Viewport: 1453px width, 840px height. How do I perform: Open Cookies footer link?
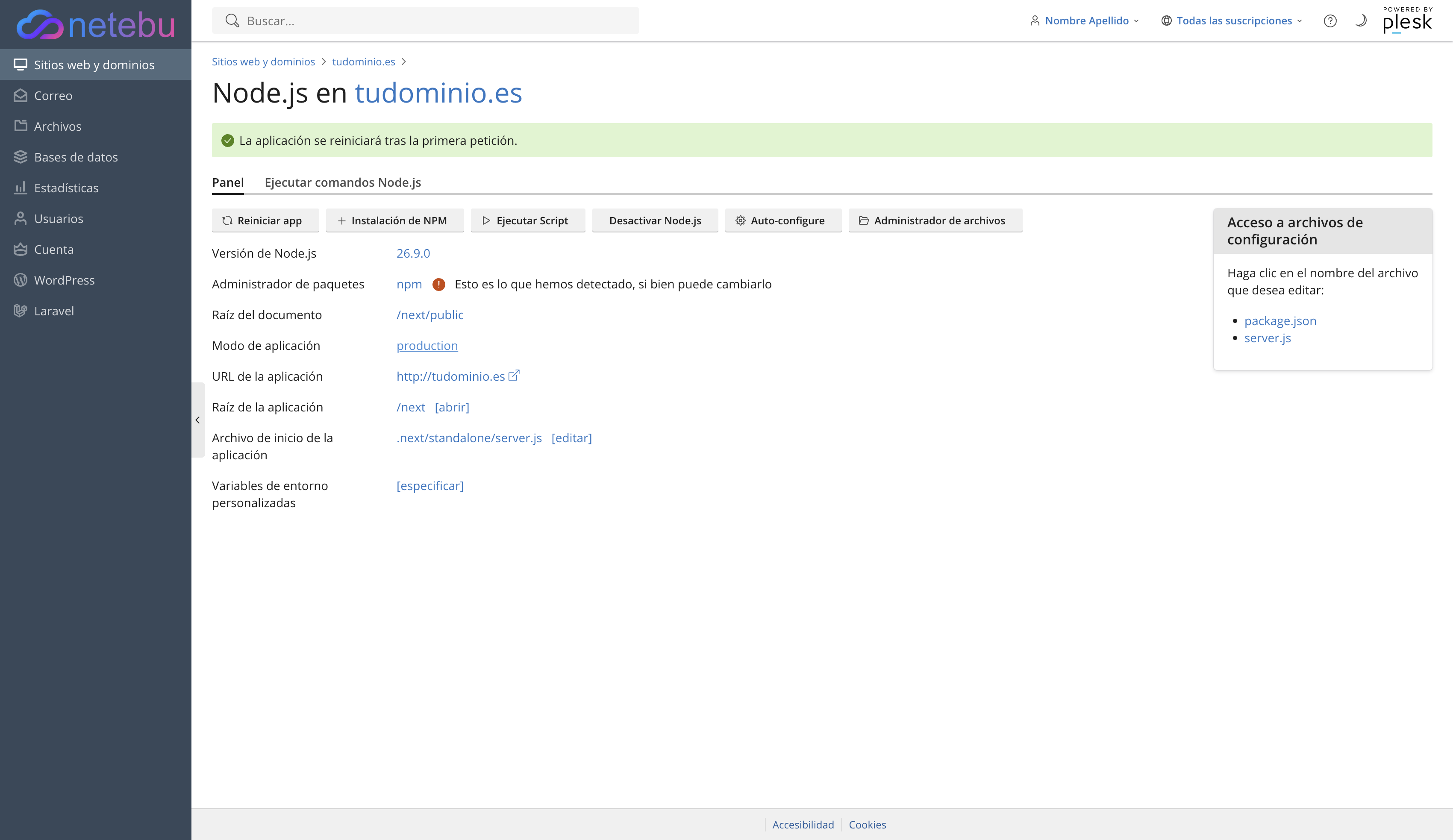867,825
